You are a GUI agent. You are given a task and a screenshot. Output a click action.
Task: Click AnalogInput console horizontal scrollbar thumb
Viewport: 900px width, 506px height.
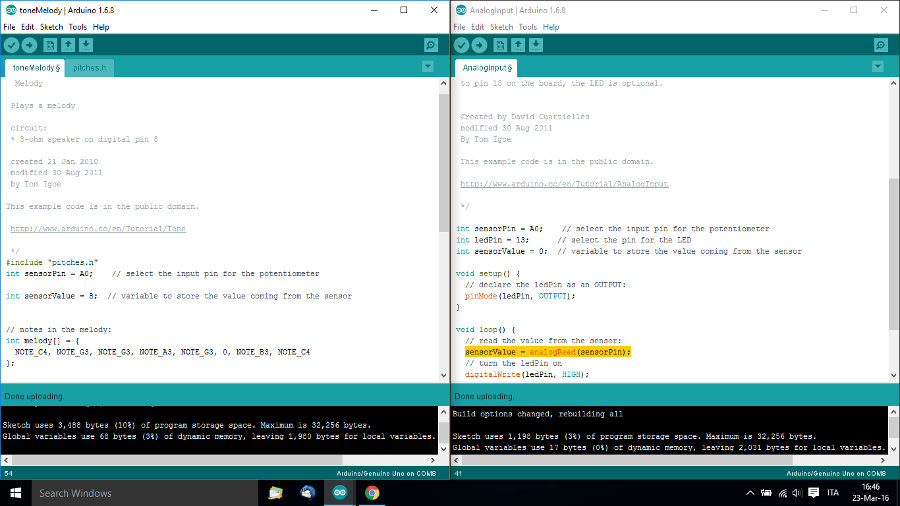click(x=627, y=460)
